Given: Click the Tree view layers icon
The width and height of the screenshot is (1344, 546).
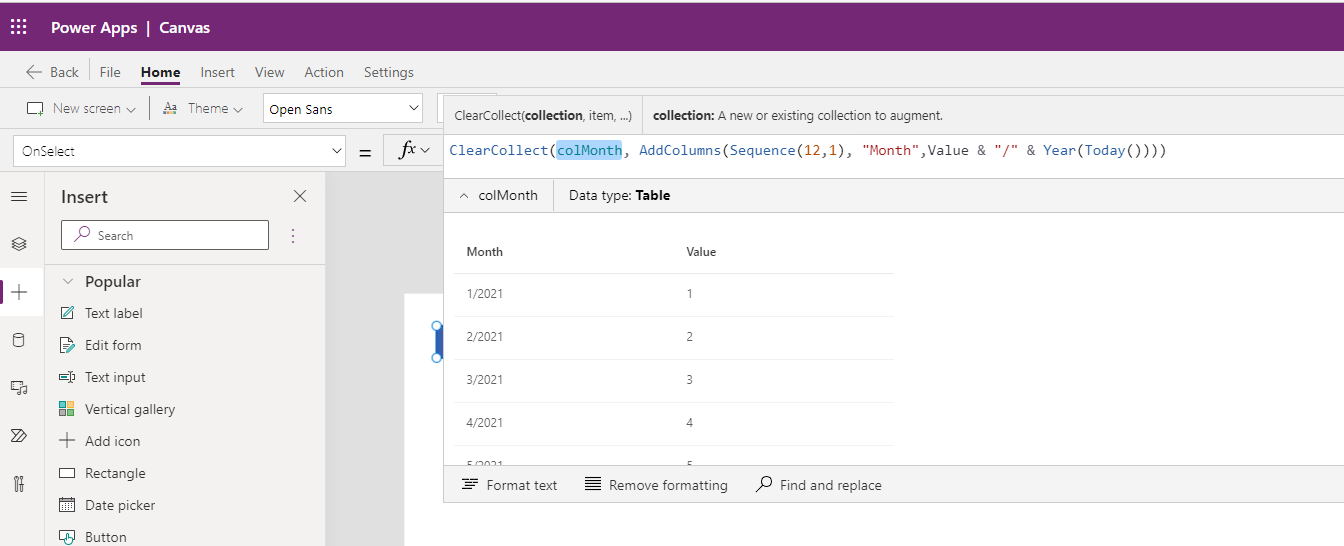Looking at the screenshot, I should 19,244.
